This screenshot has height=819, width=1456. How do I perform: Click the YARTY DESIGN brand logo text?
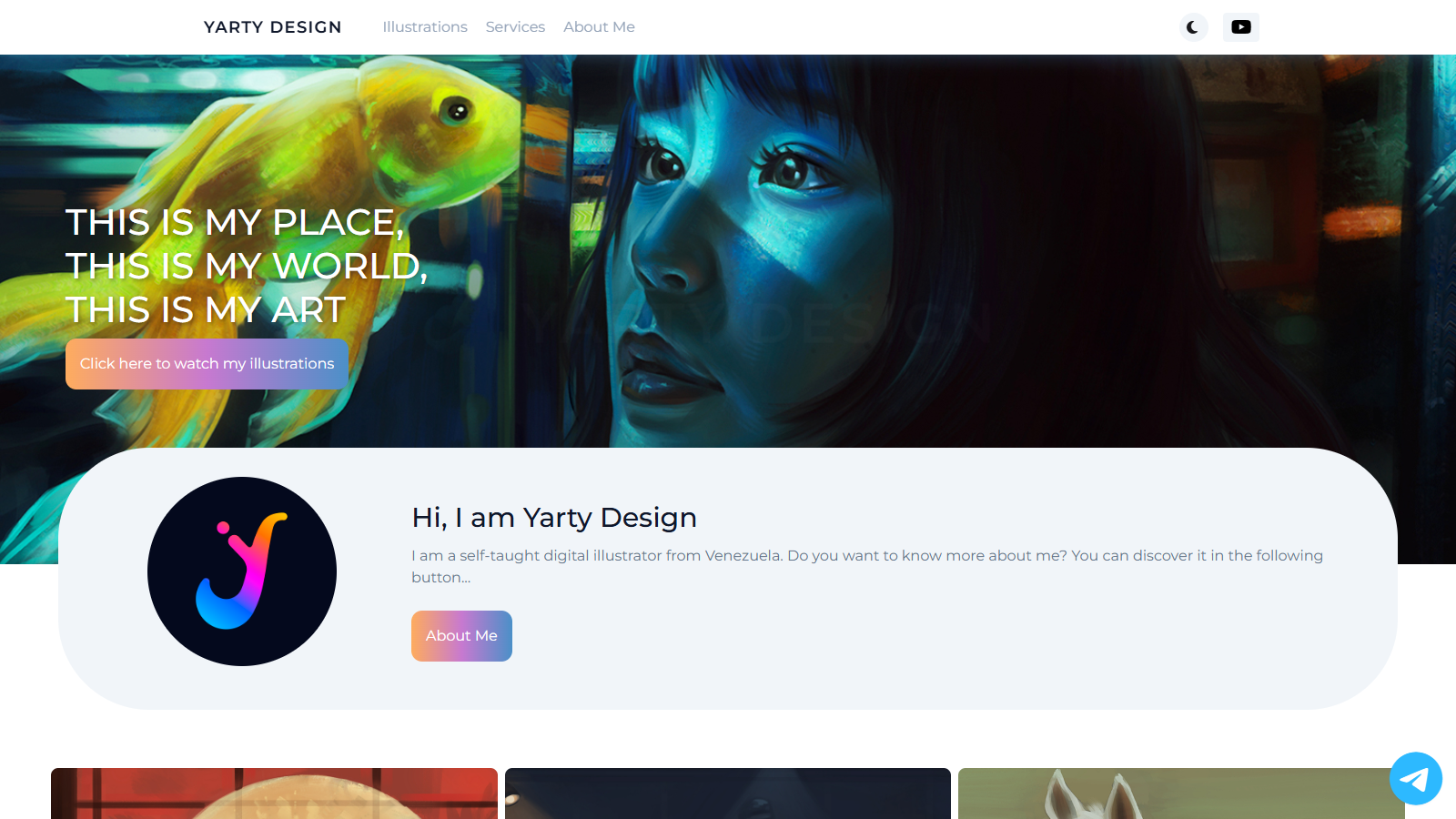pyautogui.click(x=272, y=27)
